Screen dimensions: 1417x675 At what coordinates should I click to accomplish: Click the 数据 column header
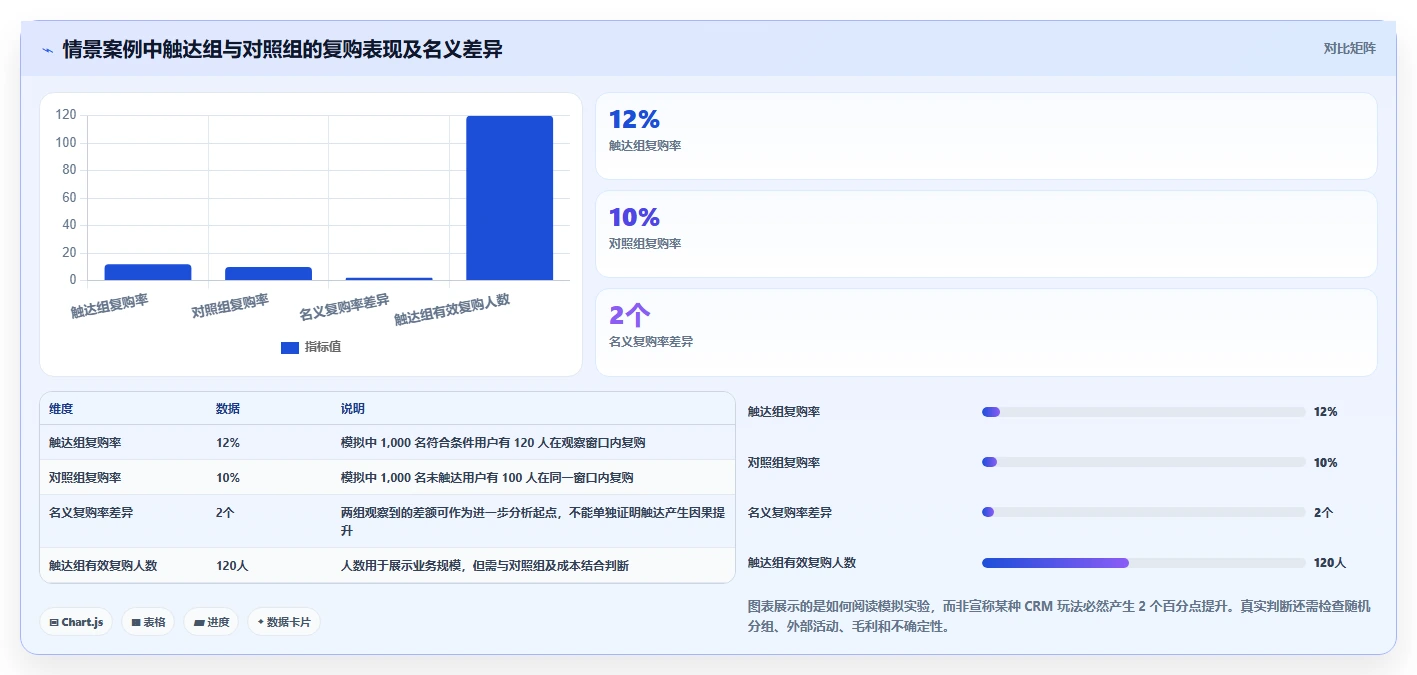point(228,409)
